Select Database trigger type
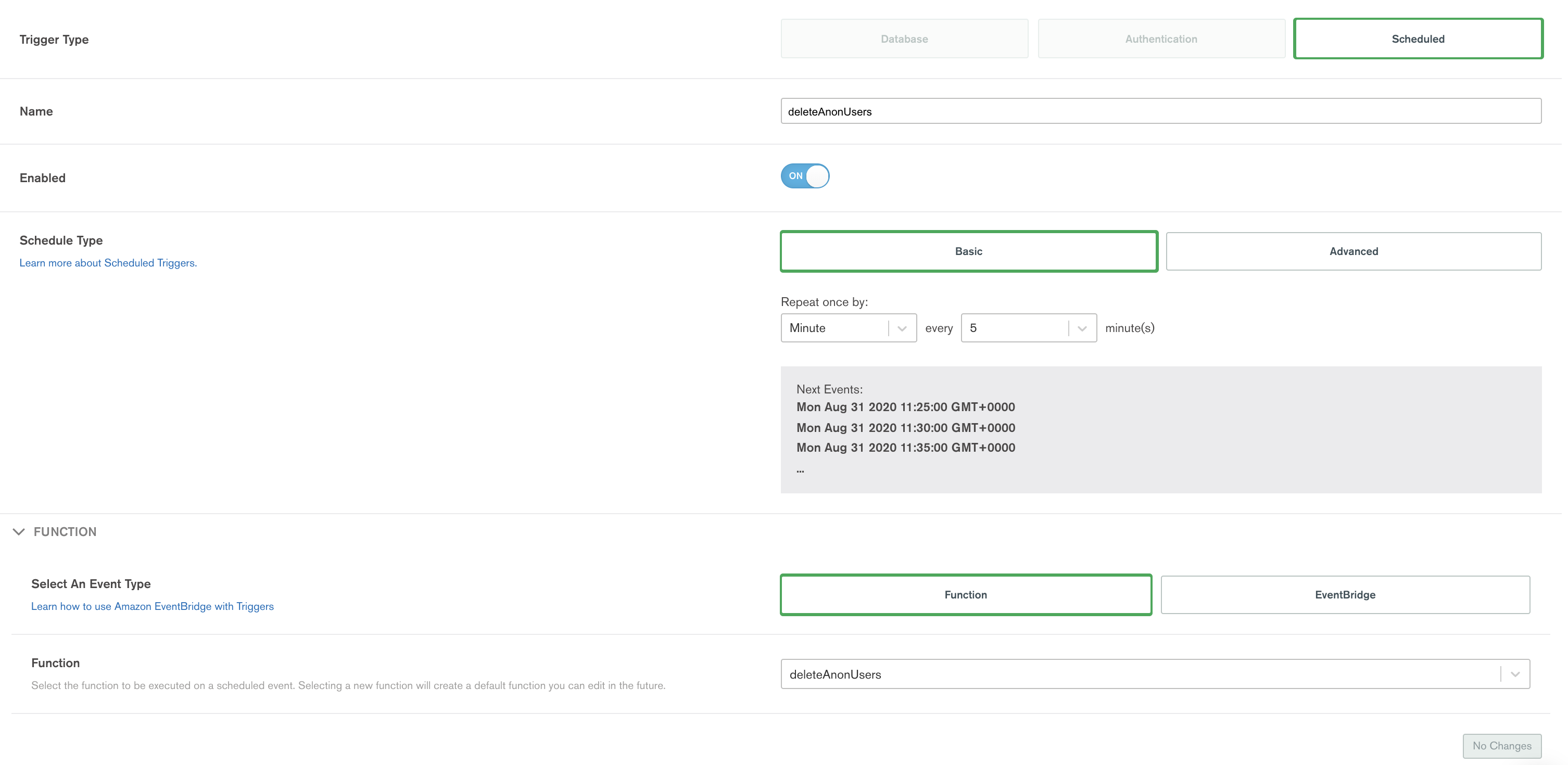 (904, 39)
